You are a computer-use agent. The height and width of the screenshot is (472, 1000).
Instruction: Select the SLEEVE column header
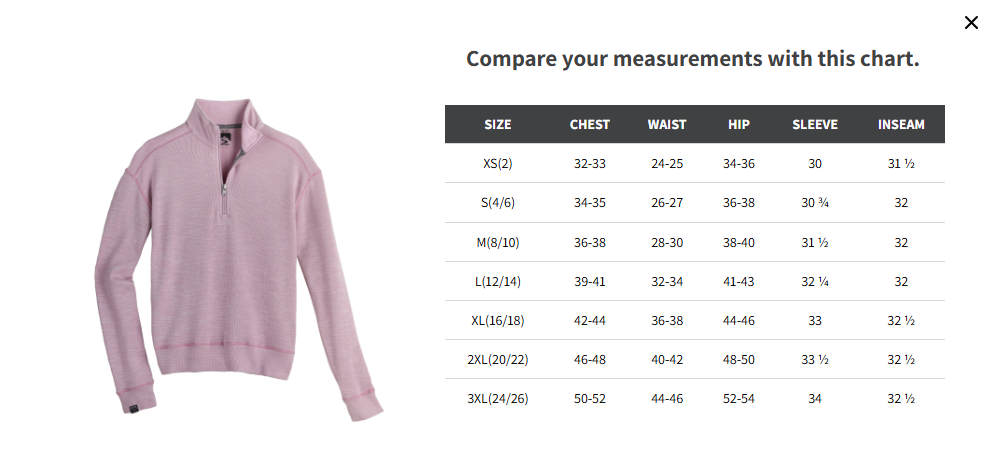click(x=814, y=124)
